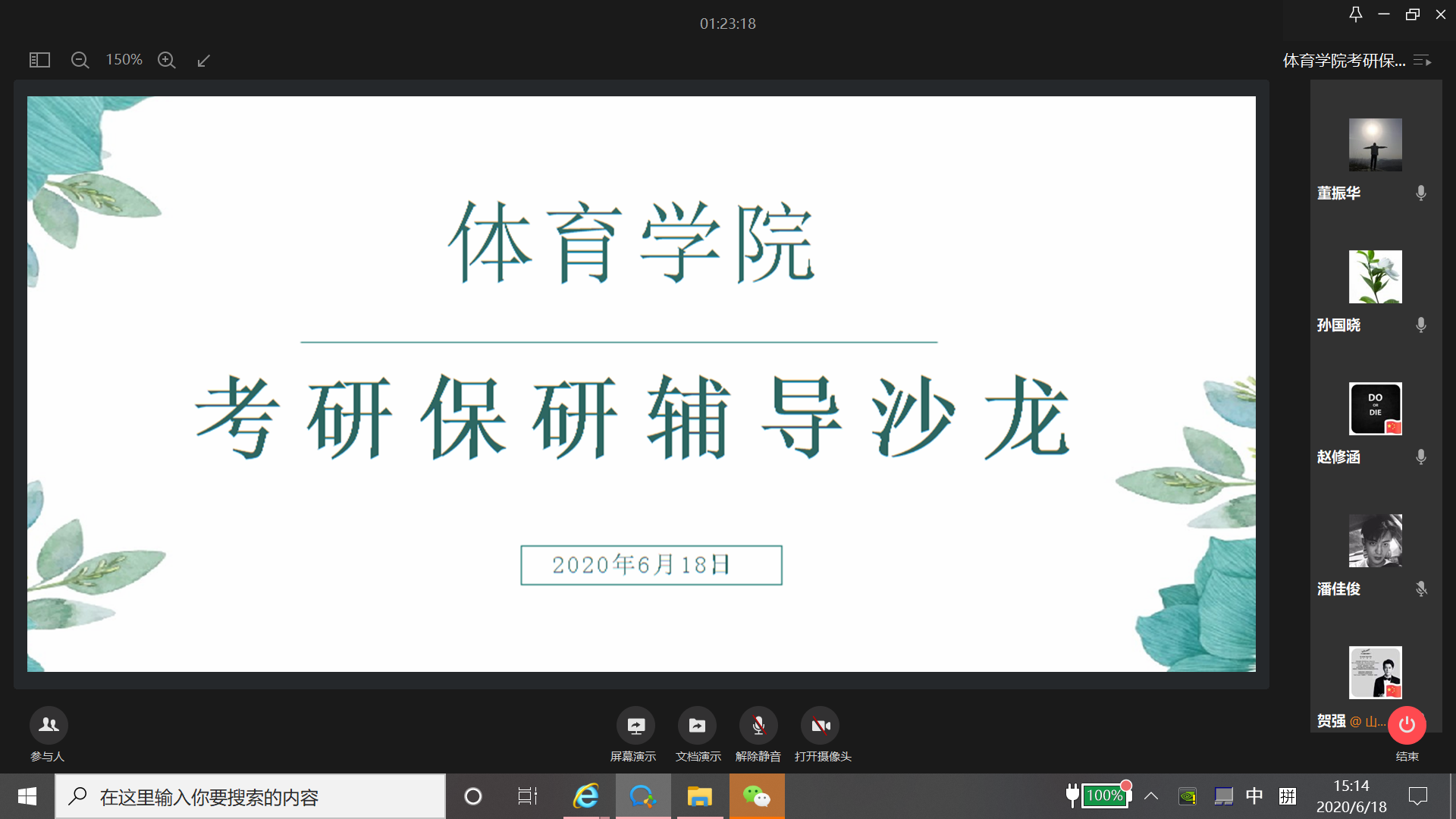The width and height of the screenshot is (1456, 819).
Task: Start 屏幕演示 screen sharing
Action: click(x=635, y=726)
